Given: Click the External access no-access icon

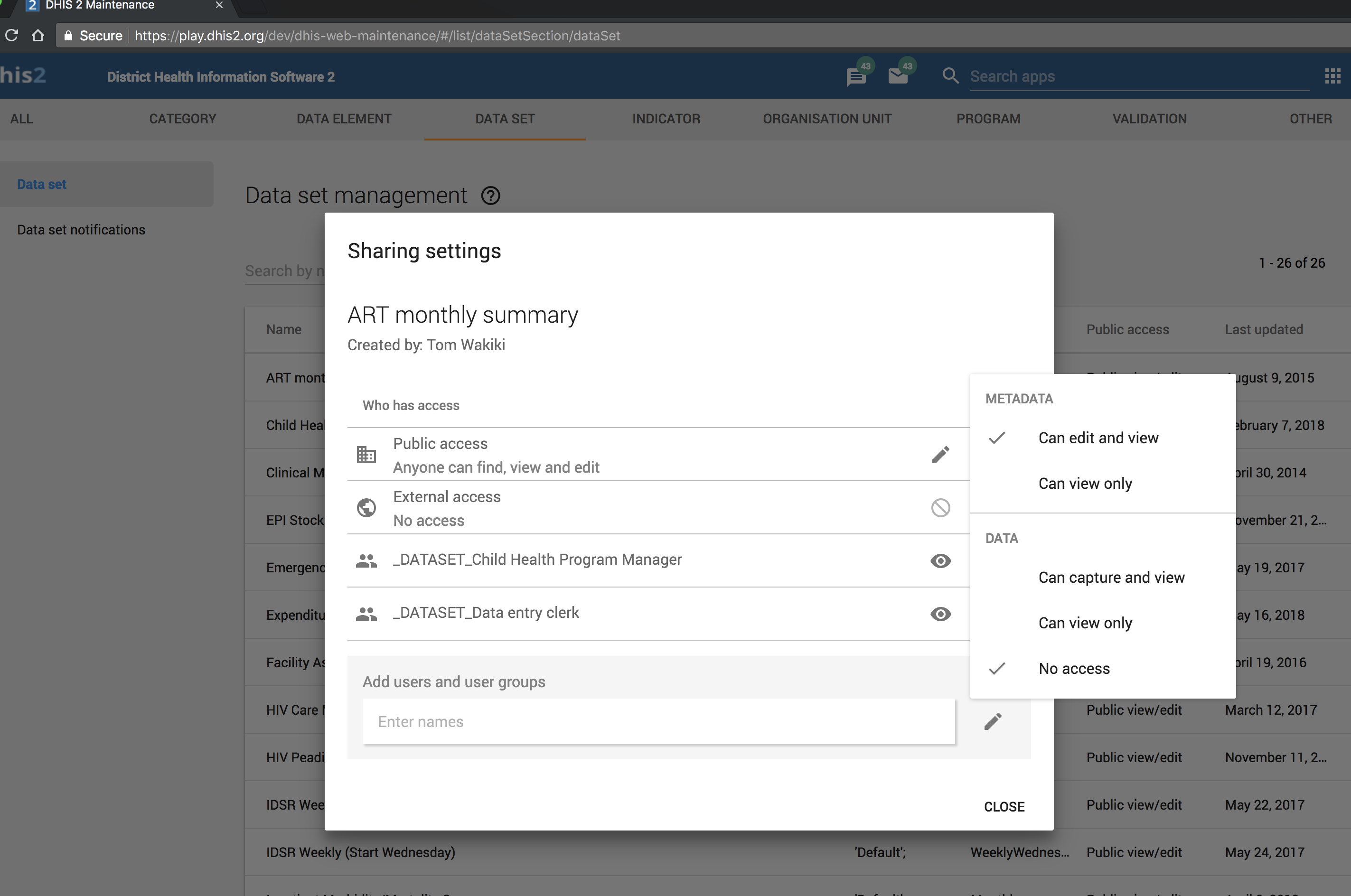Looking at the screenshot, I should 940,507.
